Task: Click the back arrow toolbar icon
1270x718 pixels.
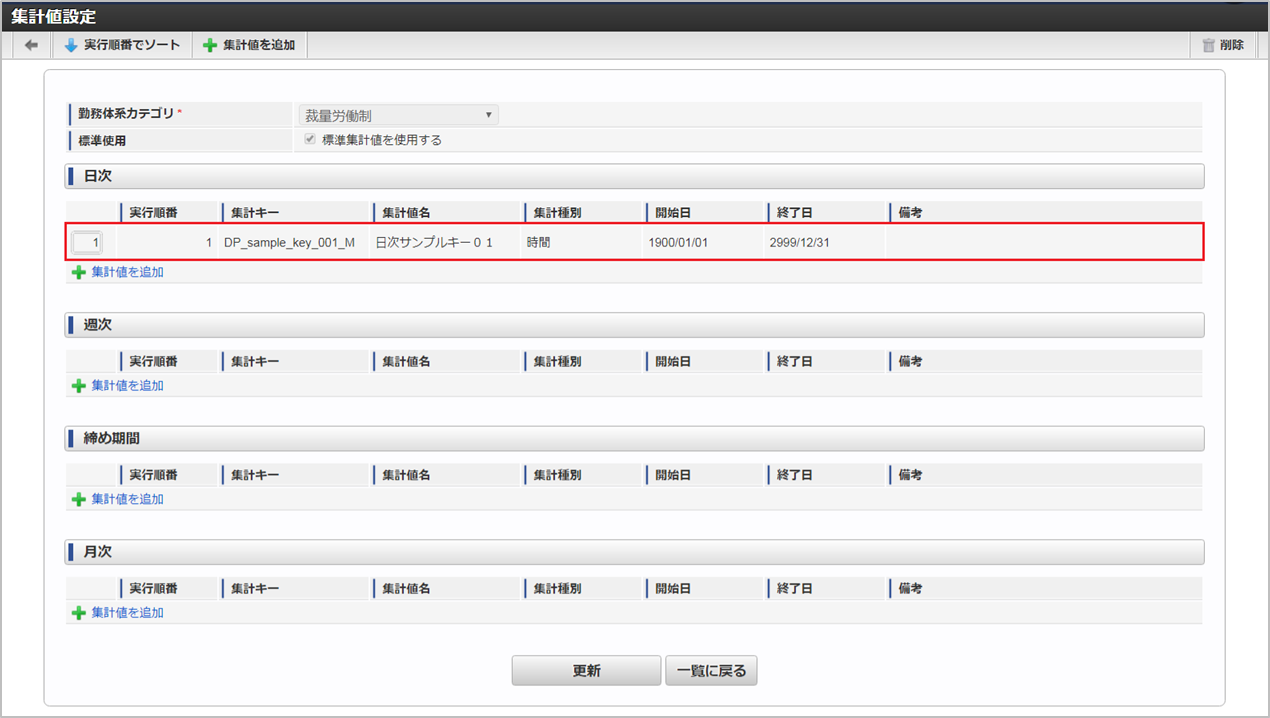Action: (31, 45)
